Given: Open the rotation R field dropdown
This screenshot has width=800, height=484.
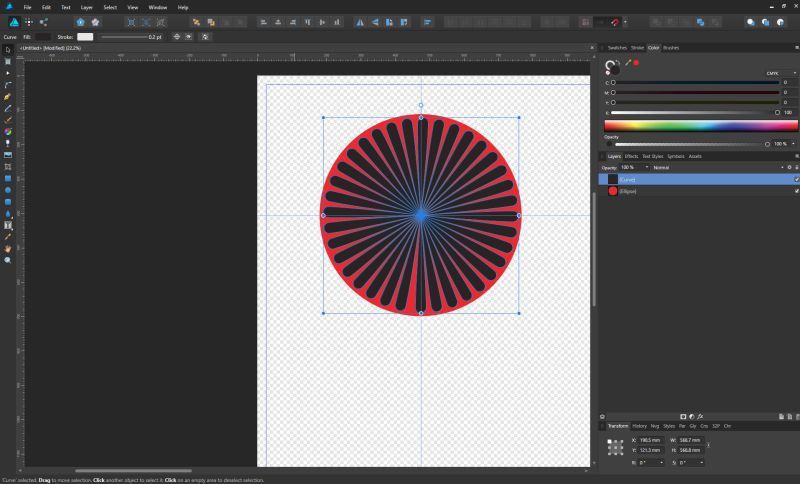Looking at the screenshot, I should (662, 463).
